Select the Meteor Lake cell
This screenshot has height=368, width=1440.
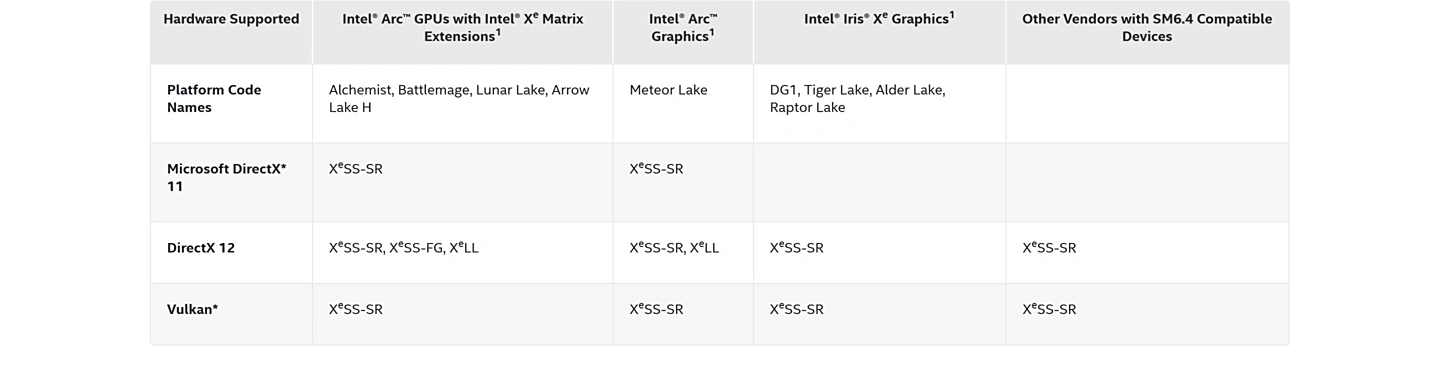pyautogui.click(x=668, y=90)
